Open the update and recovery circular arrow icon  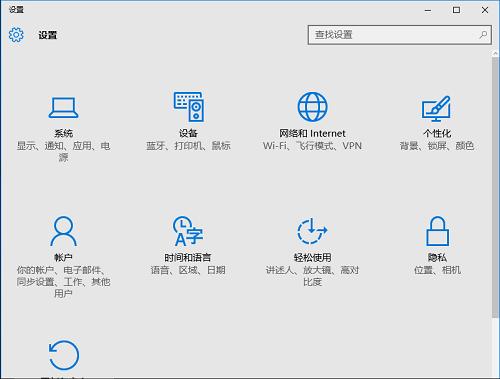pyautogui.click(x=64, y=355)
